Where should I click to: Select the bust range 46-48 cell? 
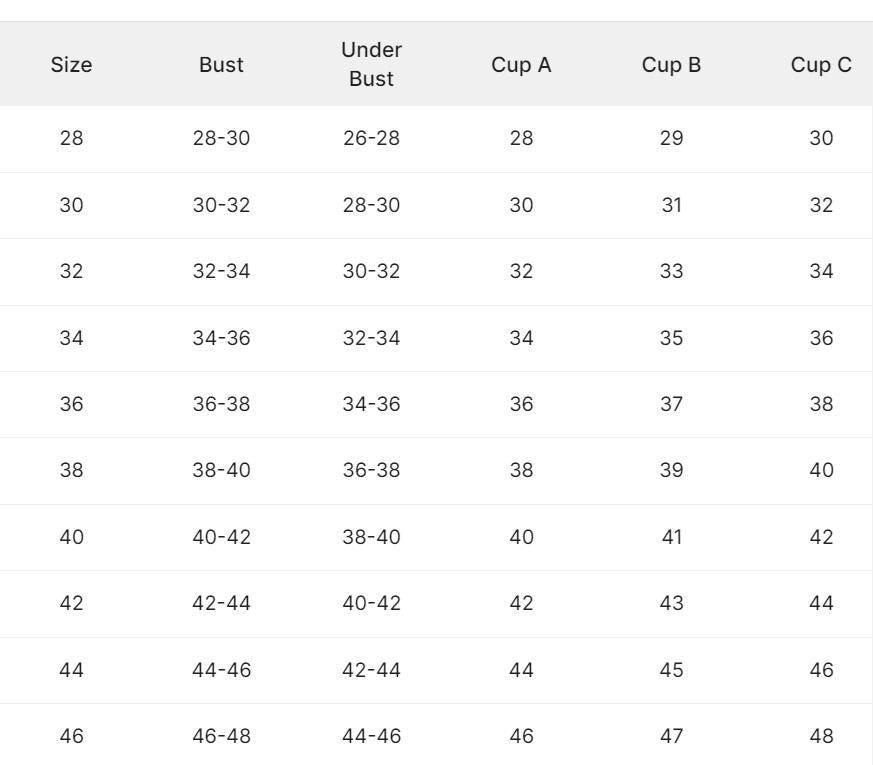(x=221, y=736)
